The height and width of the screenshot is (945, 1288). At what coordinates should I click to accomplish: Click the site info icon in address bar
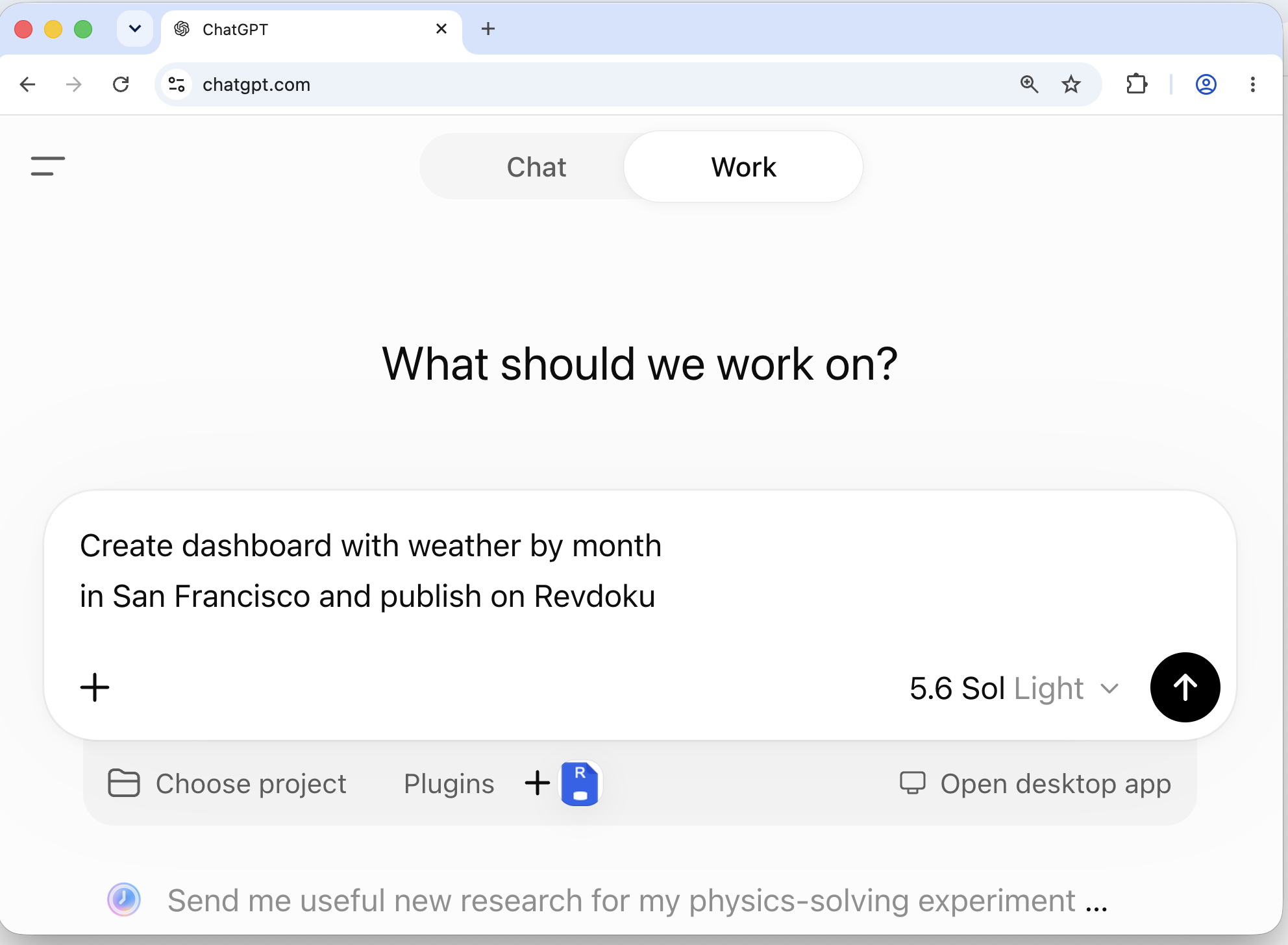[x=177, y=84]
